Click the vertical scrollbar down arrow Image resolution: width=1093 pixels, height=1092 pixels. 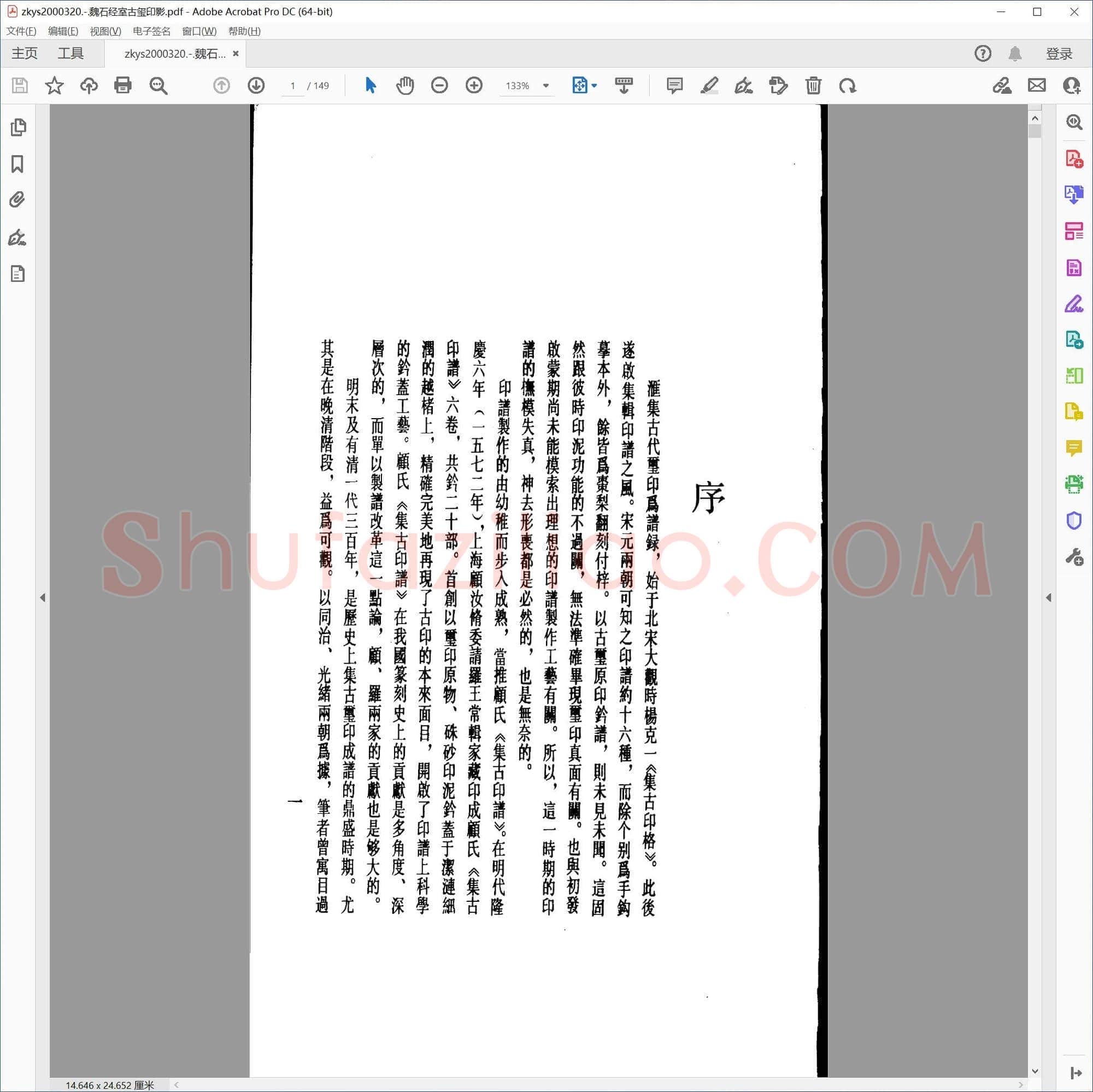pyautogui.click(x=1035, y=1071)
